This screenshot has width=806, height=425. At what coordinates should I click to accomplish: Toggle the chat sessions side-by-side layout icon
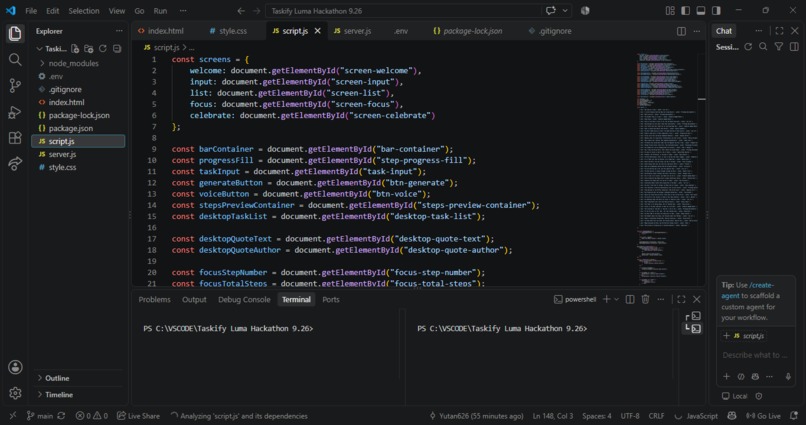[794, 47]
